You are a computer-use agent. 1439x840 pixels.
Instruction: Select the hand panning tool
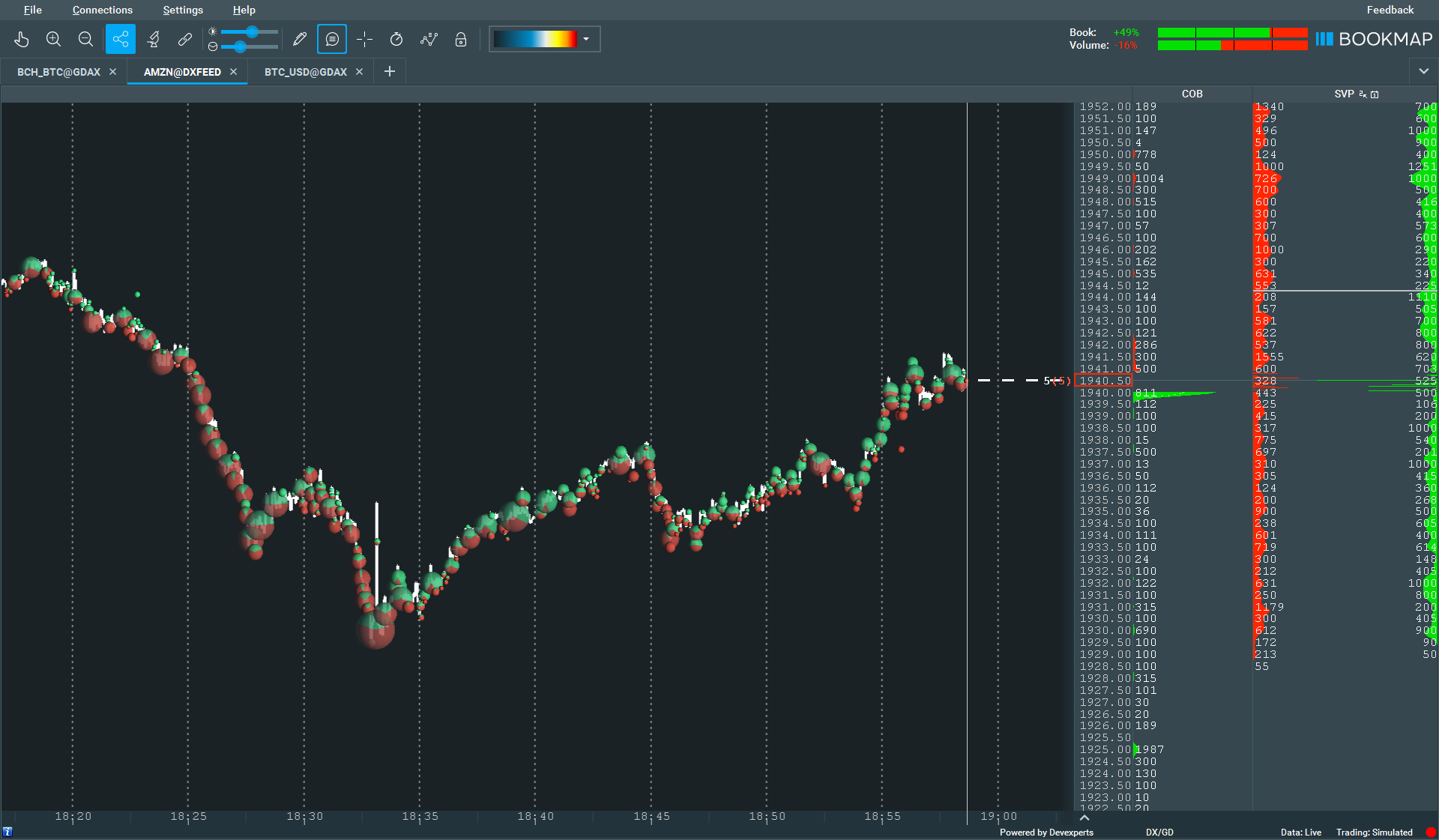click(22, 39)
